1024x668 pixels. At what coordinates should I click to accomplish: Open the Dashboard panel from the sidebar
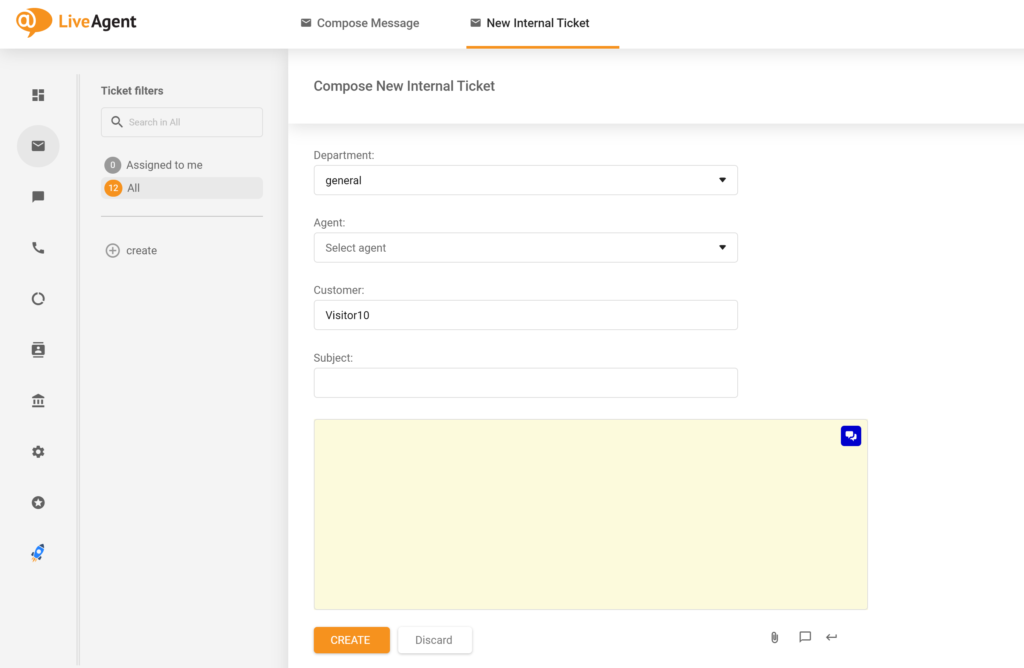tap(38, 95)
